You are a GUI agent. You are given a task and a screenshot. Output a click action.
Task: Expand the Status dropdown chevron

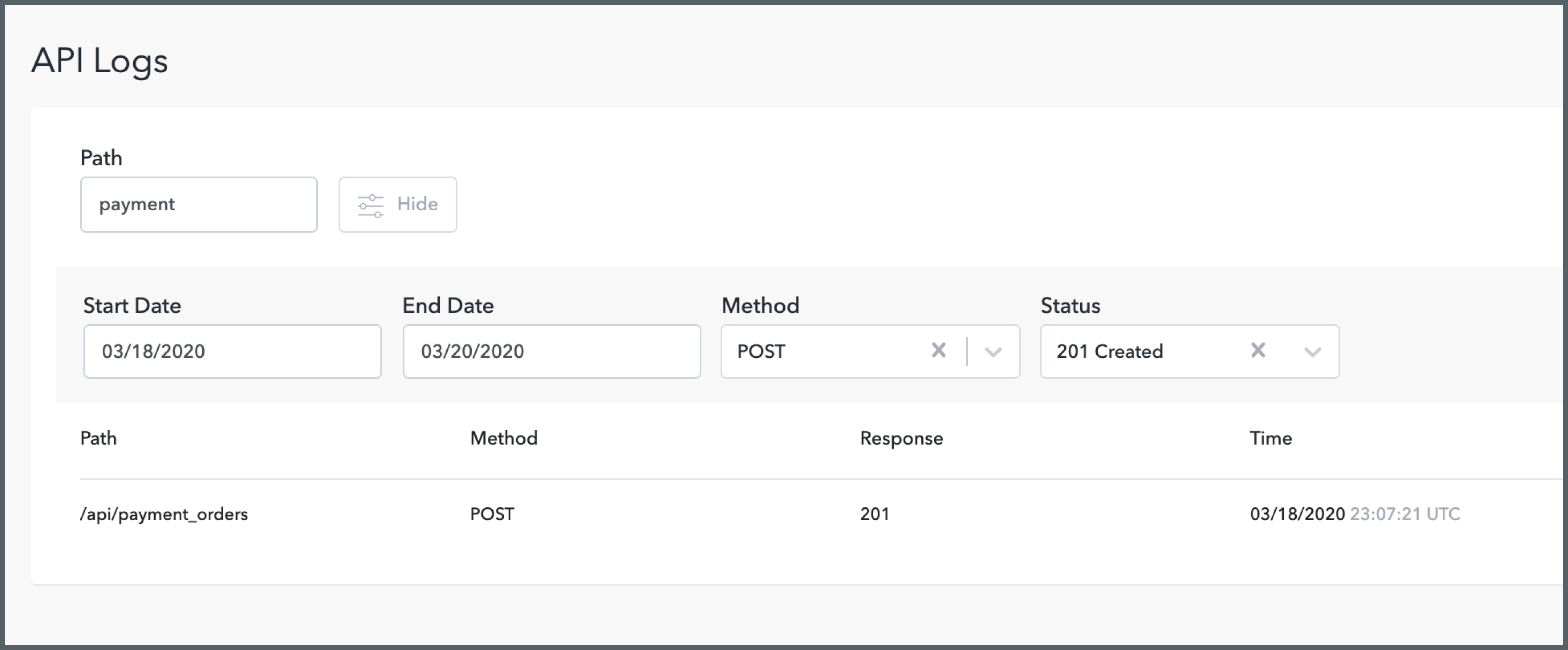pos(1312,352)
